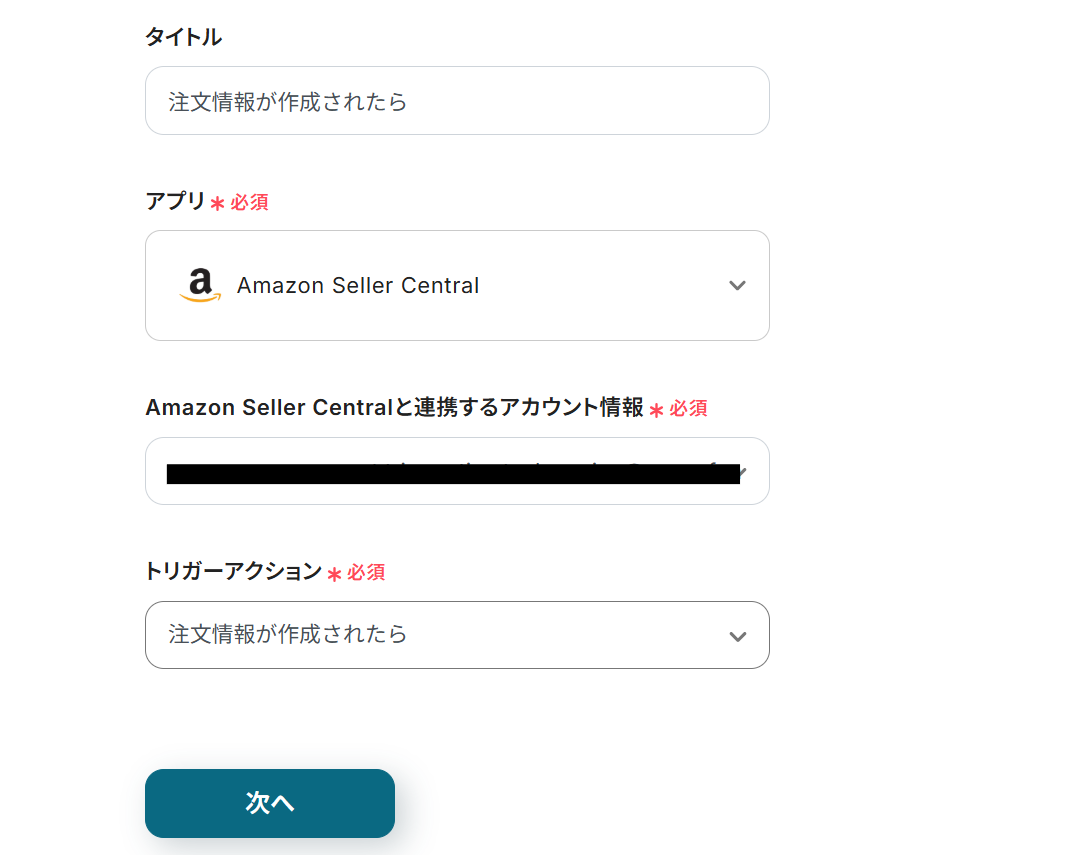Open trigger combo showing 注文情報が作成されたら

(457, 635)
